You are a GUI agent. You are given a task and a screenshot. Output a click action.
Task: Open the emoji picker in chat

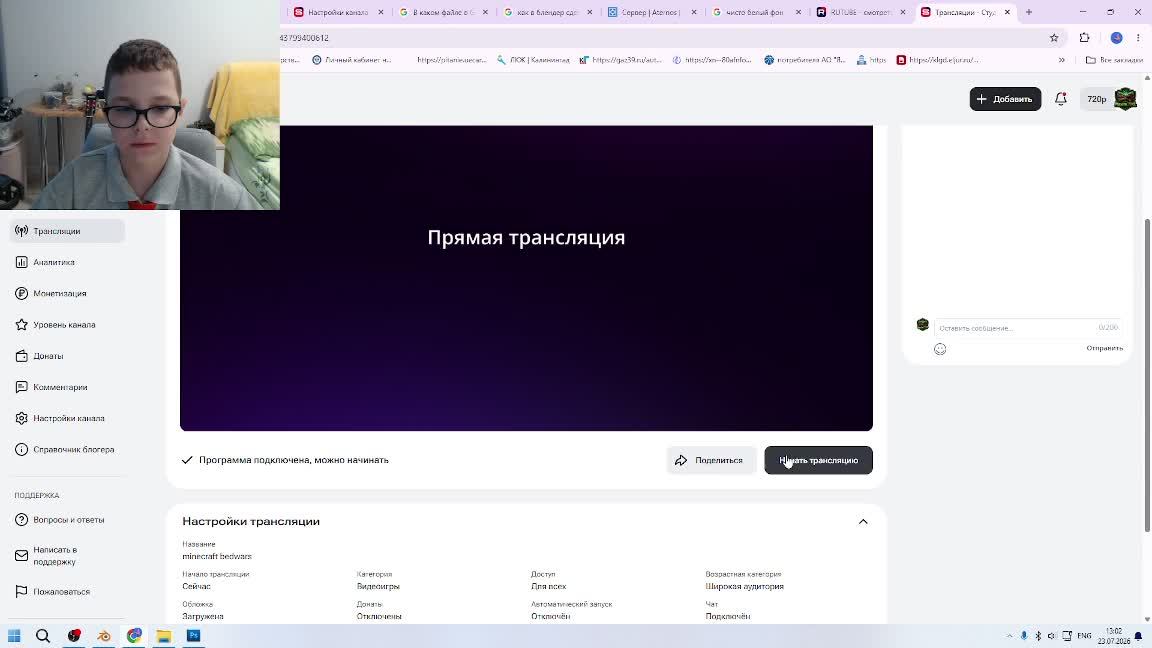(x=940, y=349)
